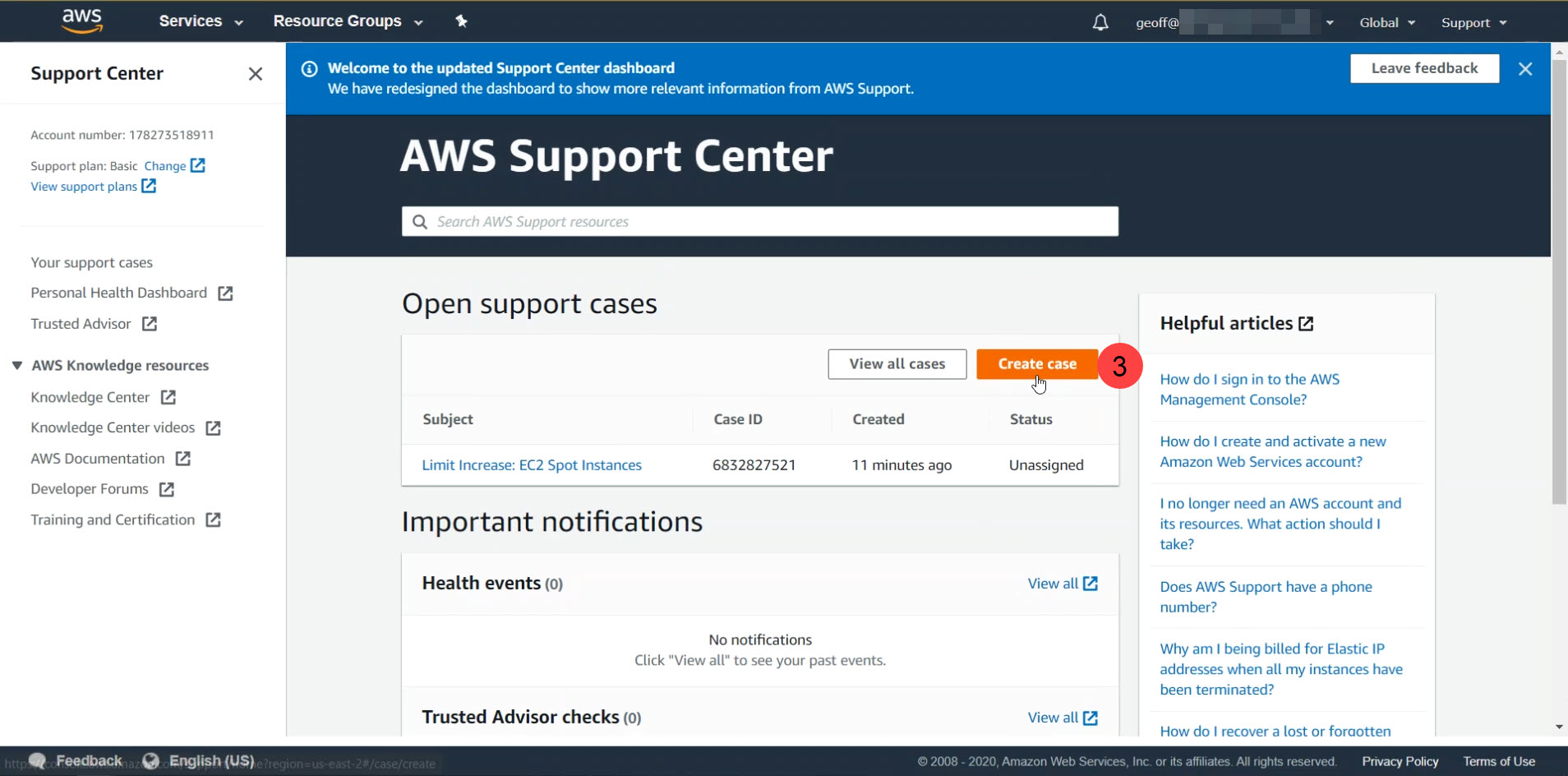Click external icon beside Trusted Advisor
1568x776 pixels.
pyautogui.click(x=150, y=324)
